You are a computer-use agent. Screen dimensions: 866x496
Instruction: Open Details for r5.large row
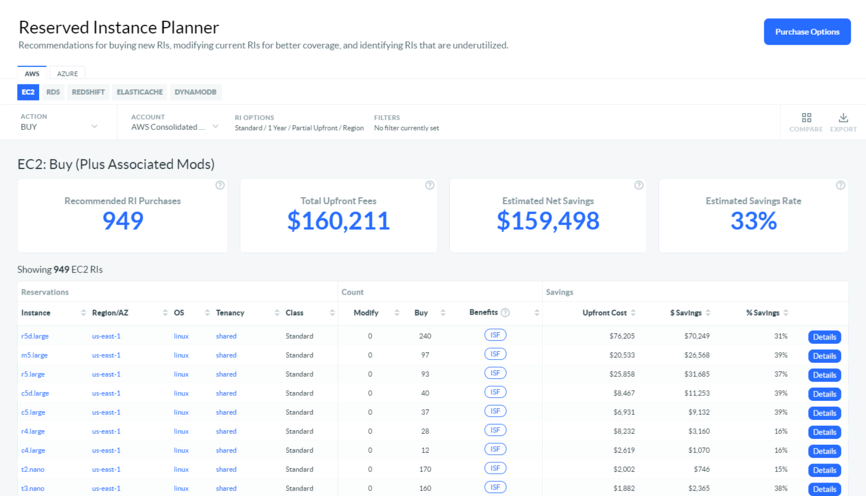point(825,375)
